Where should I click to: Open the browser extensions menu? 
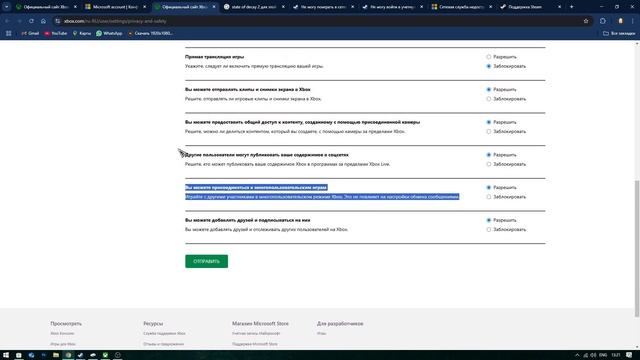tap(603, 21)
